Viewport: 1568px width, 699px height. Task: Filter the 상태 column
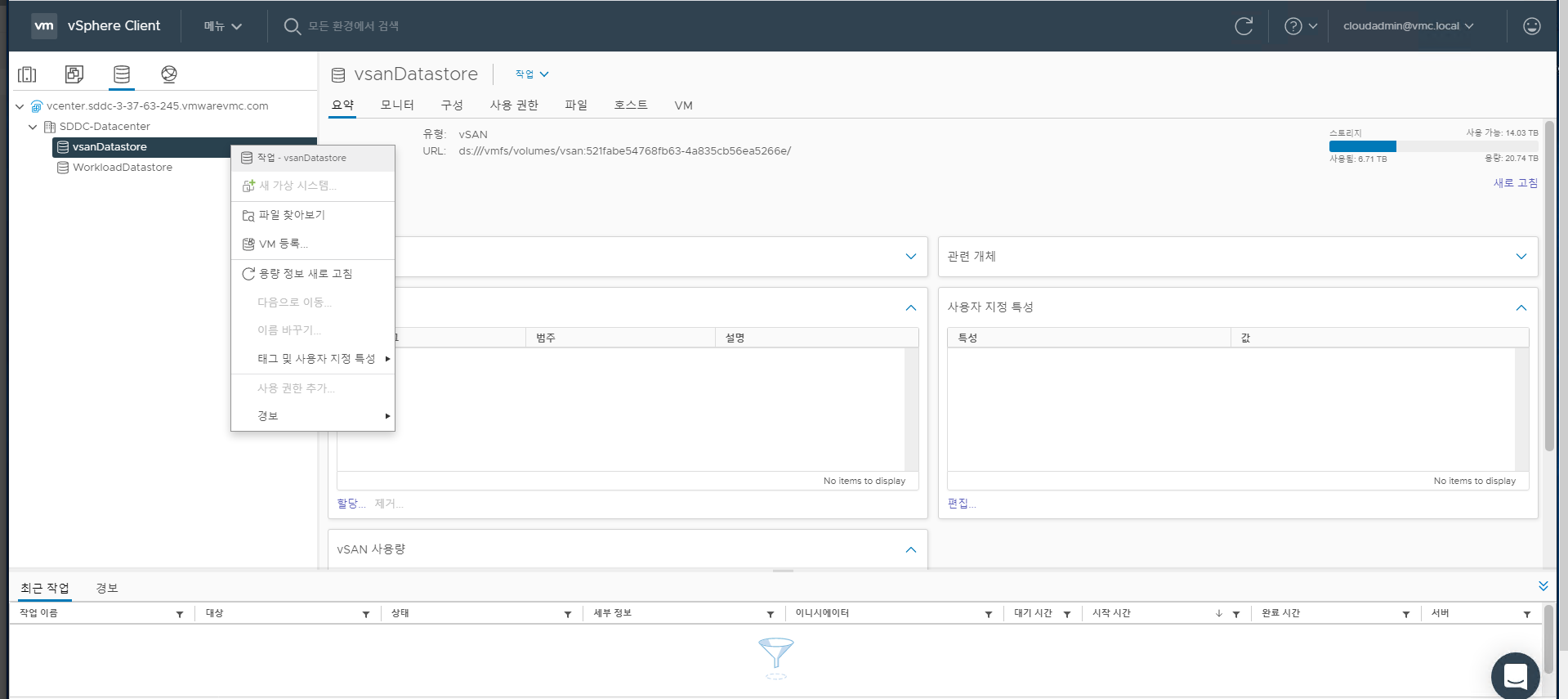click(x=568, y=614)
